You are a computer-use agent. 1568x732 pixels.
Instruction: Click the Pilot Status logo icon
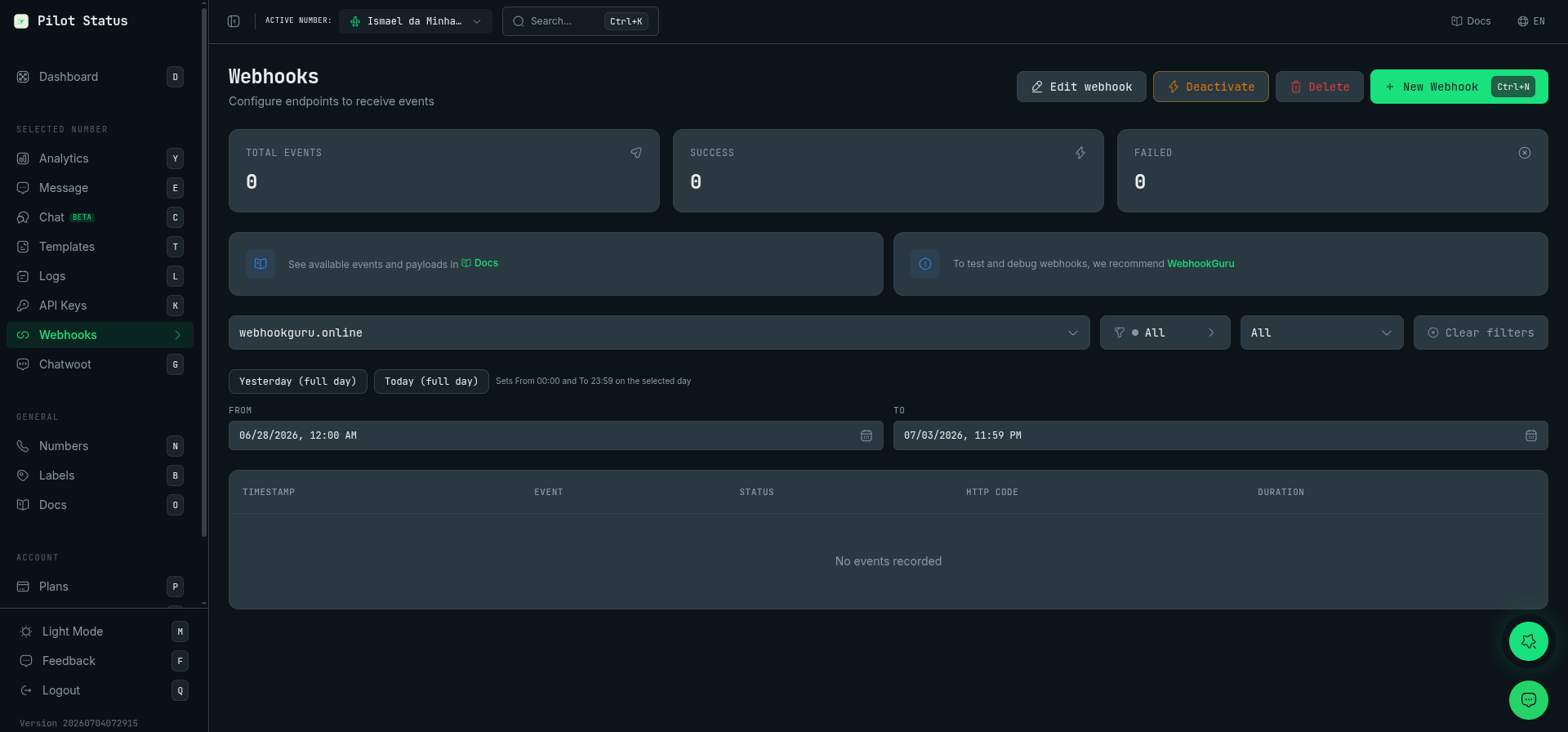[x=21, y=21]
